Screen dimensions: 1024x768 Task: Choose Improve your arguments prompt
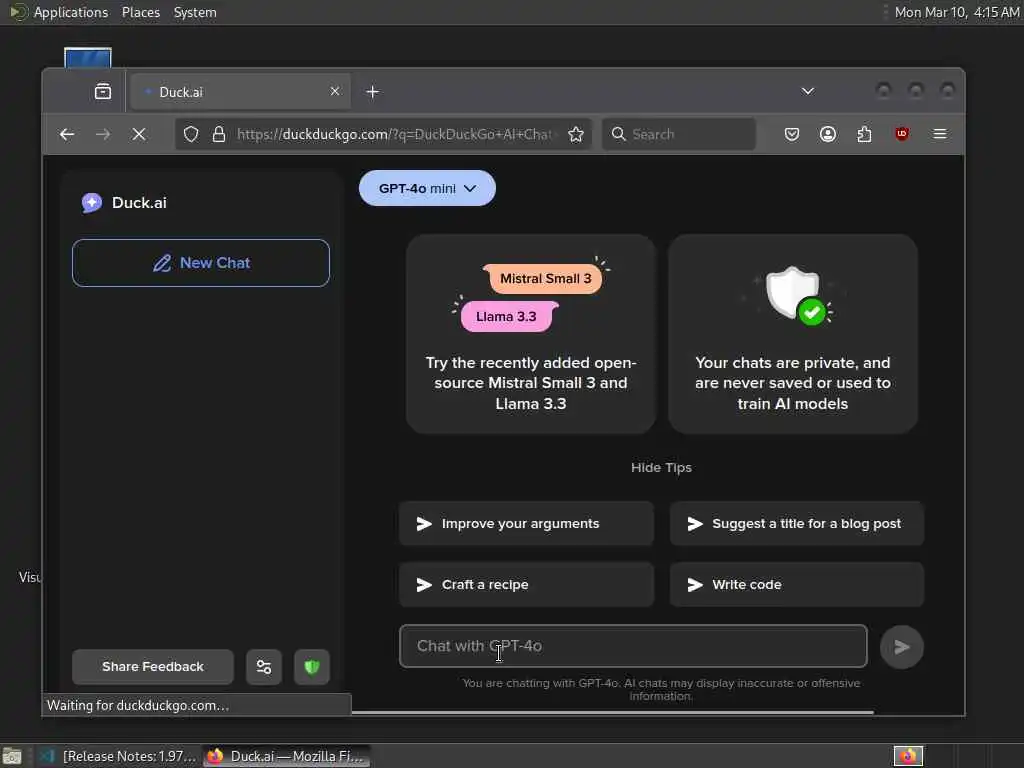526,524
